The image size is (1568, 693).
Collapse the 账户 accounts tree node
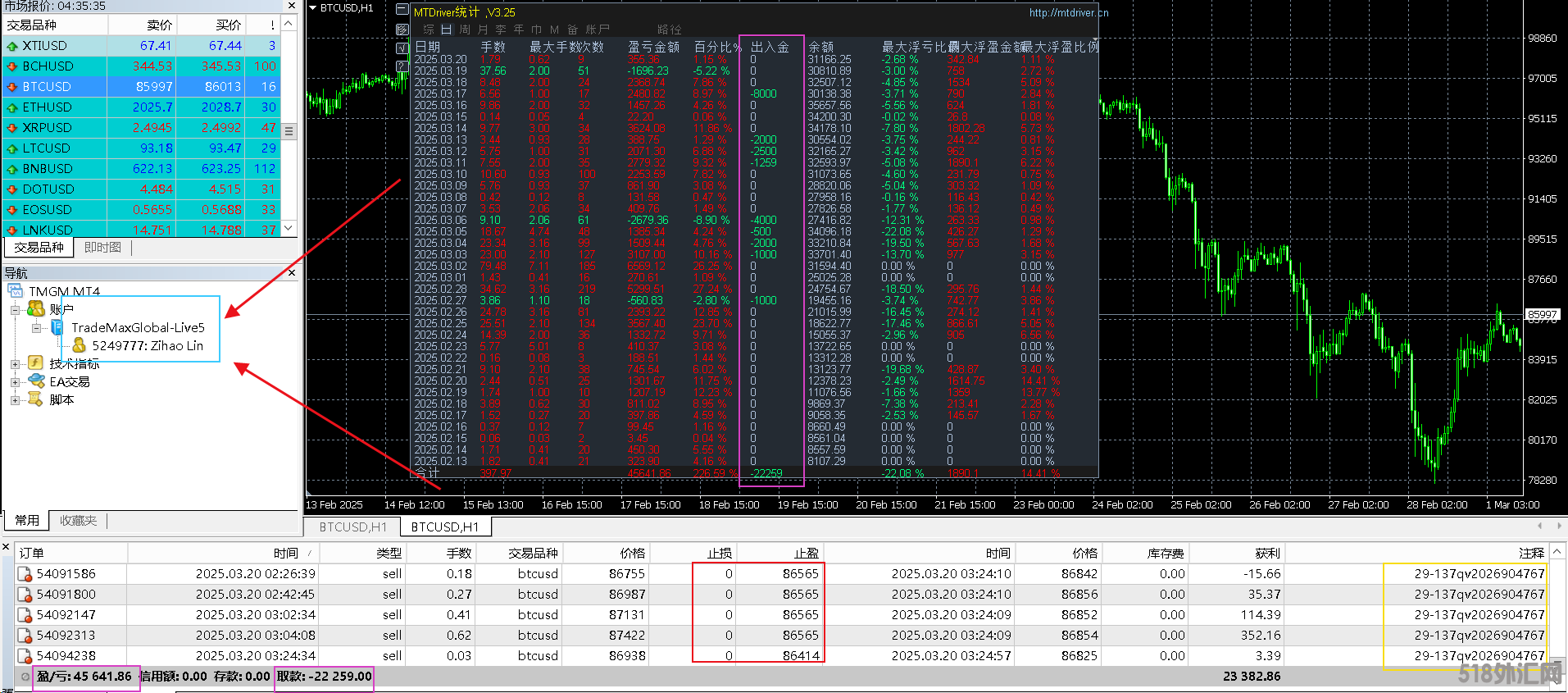15,310
